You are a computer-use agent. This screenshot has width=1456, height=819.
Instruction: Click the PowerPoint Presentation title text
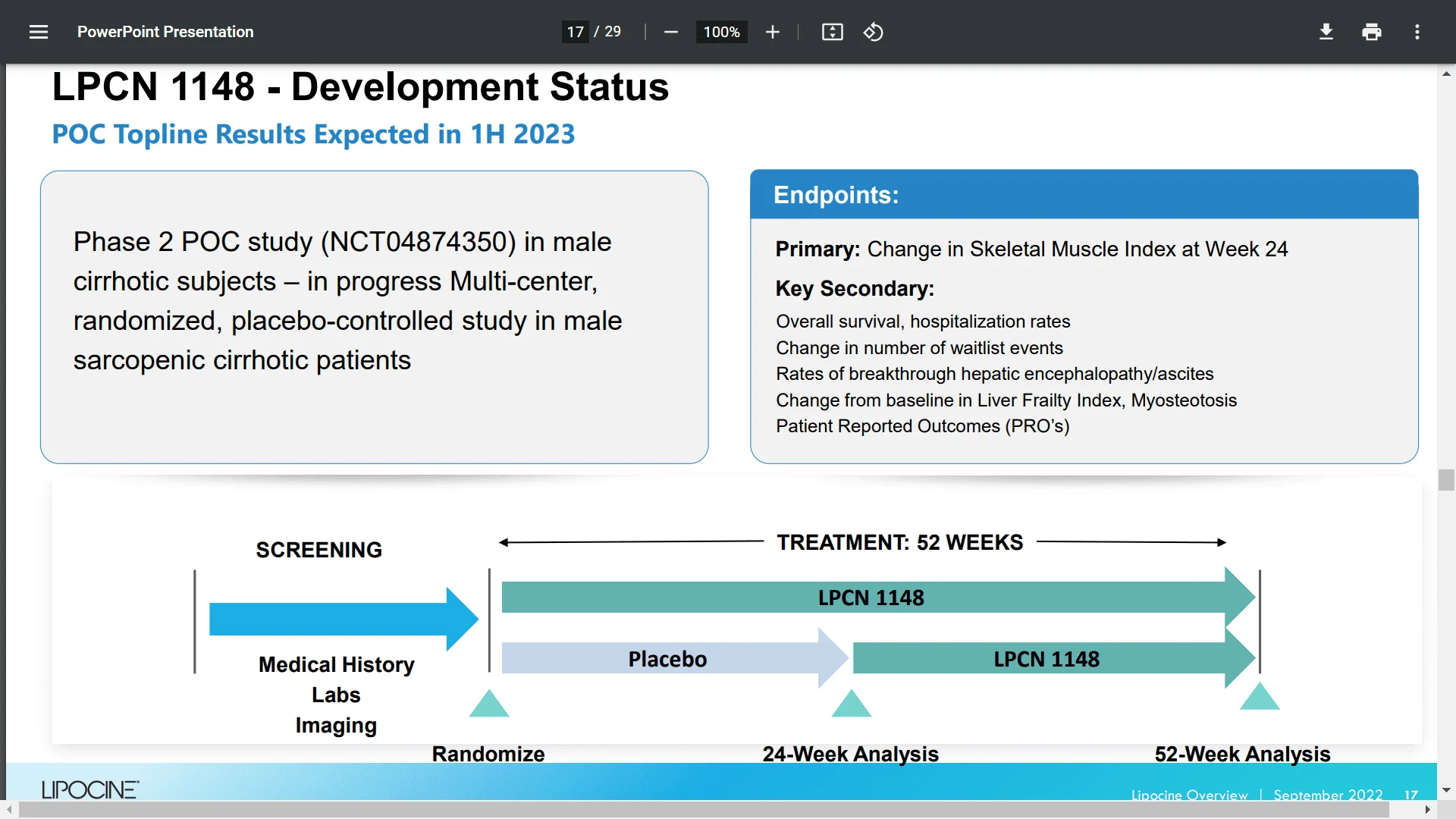click(x=165, y=32)
